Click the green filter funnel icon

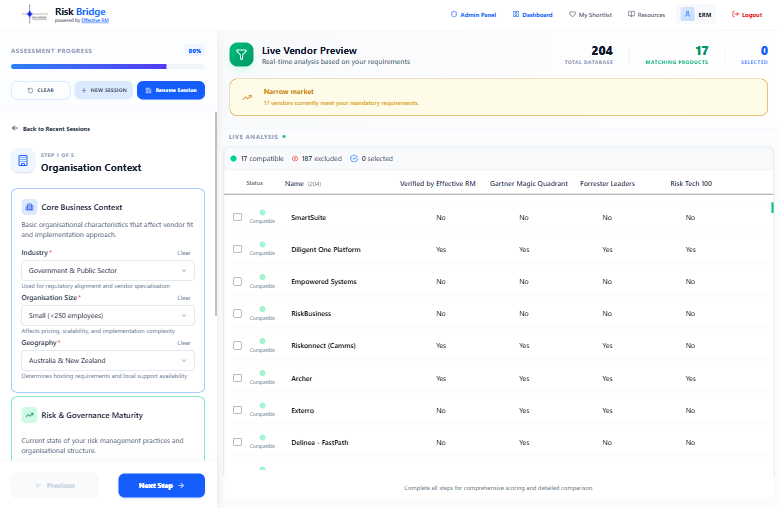click(241, 55)
